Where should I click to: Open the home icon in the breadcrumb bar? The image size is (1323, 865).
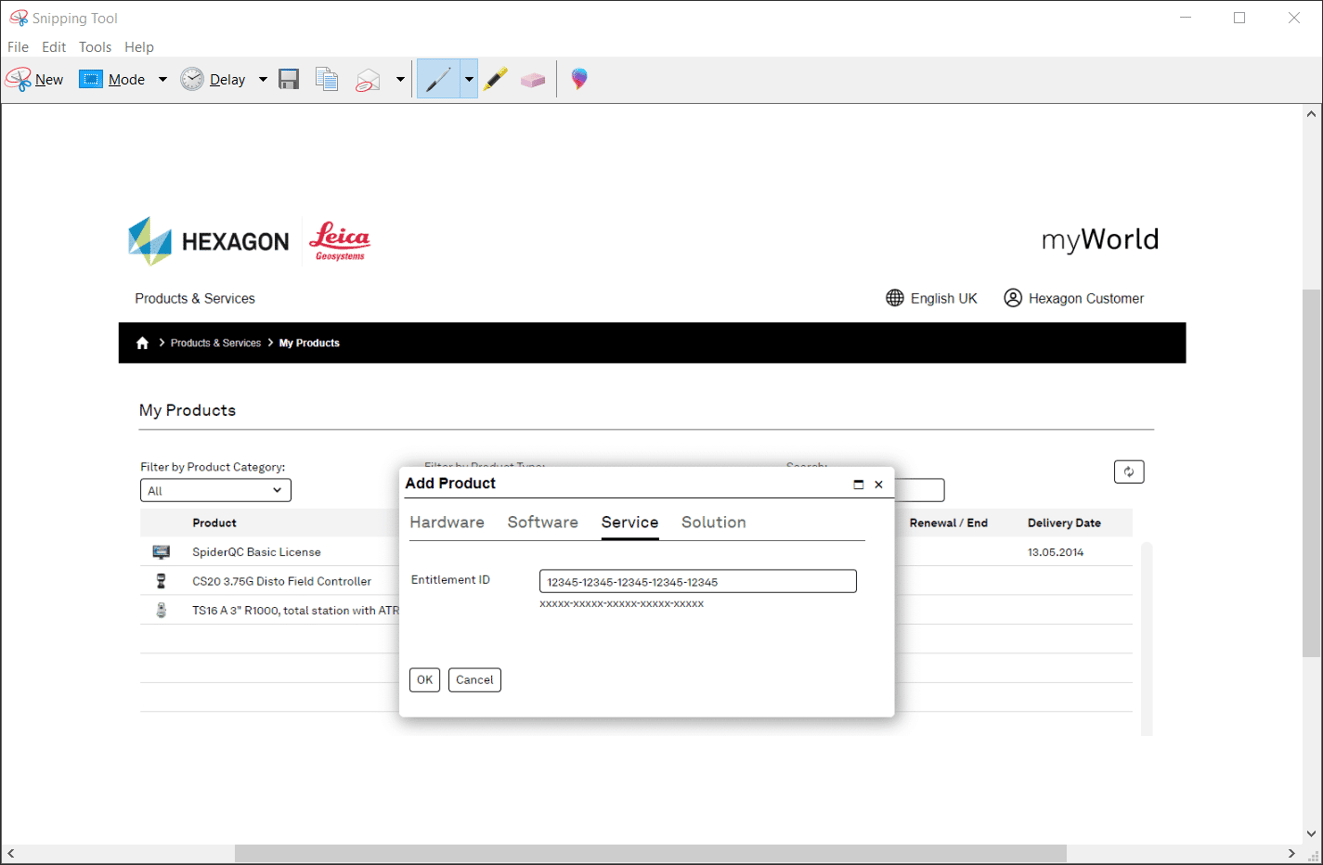click(142, 342)
